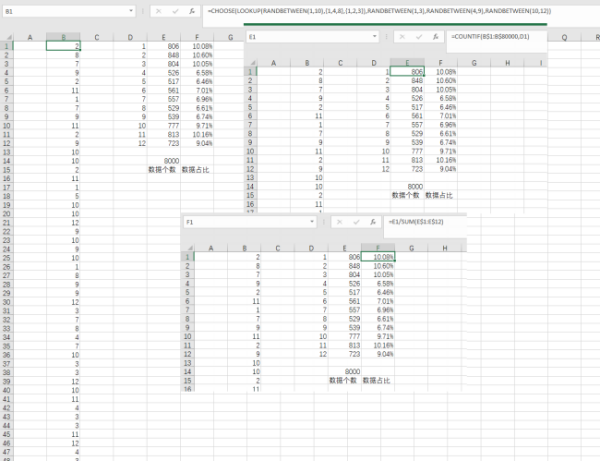Select column E header in the E1 sheet
Image resolution: width=600 pixels, height=461 pixels.
(x=407, y=63)
